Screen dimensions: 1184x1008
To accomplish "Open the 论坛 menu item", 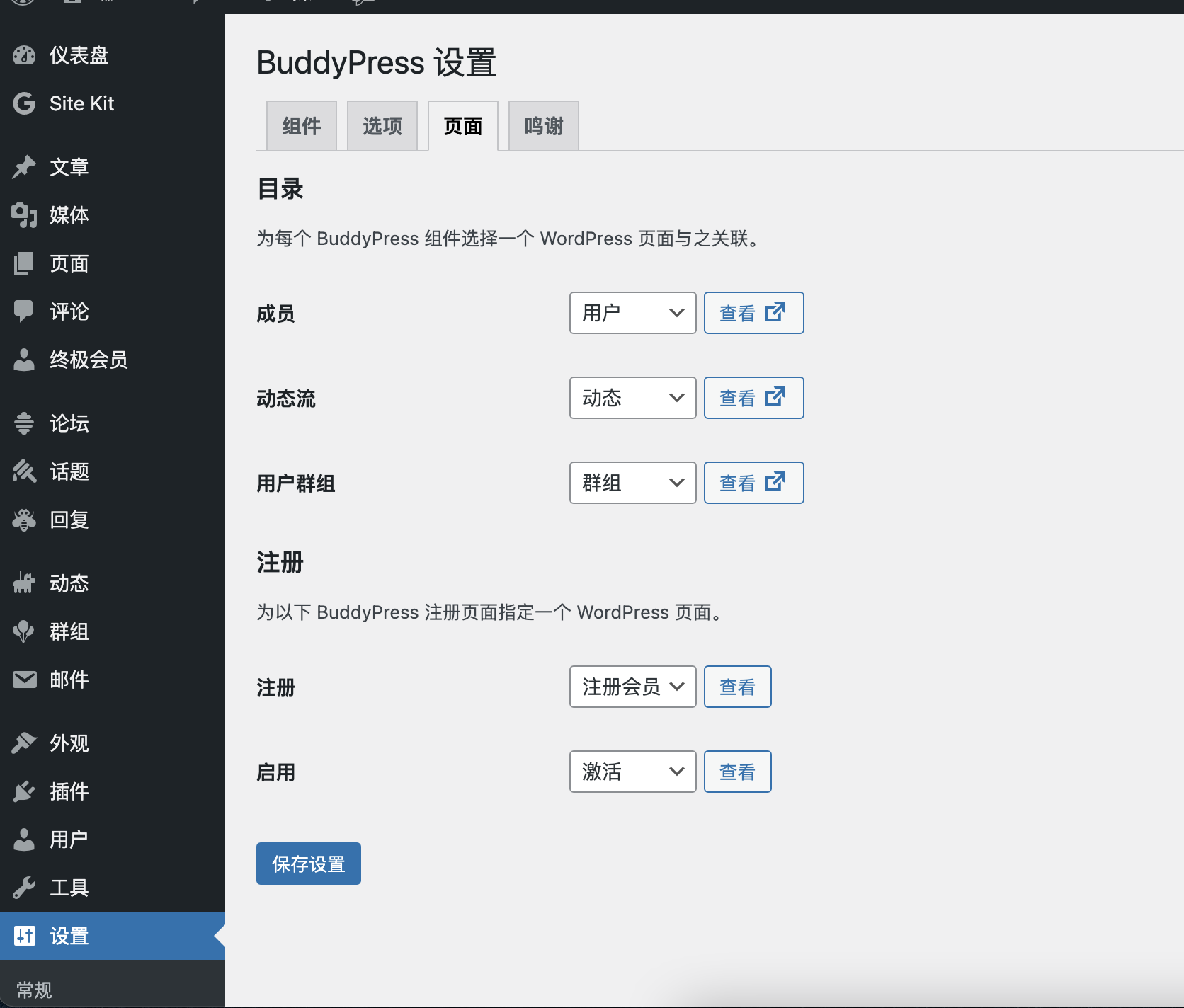I will 113,423.
